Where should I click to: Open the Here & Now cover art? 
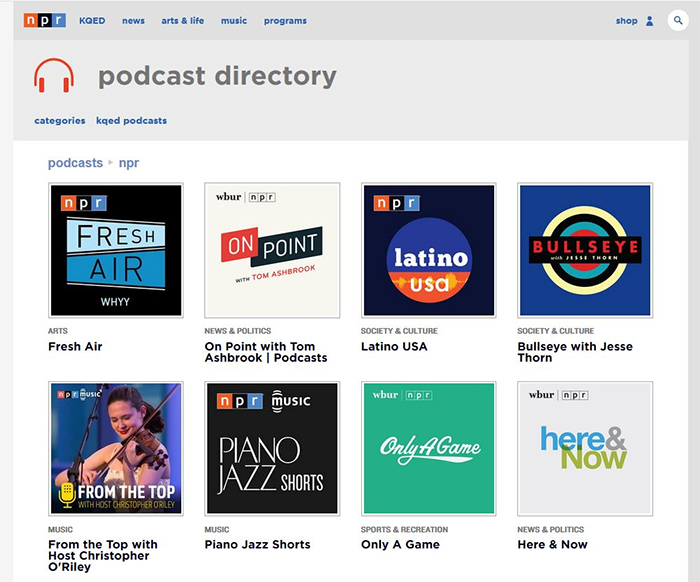[585, 449]
